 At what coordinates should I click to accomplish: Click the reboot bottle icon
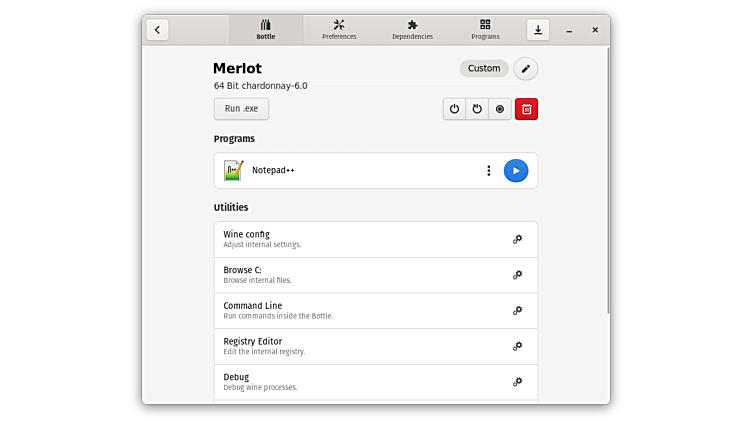[x=477, y=109]
